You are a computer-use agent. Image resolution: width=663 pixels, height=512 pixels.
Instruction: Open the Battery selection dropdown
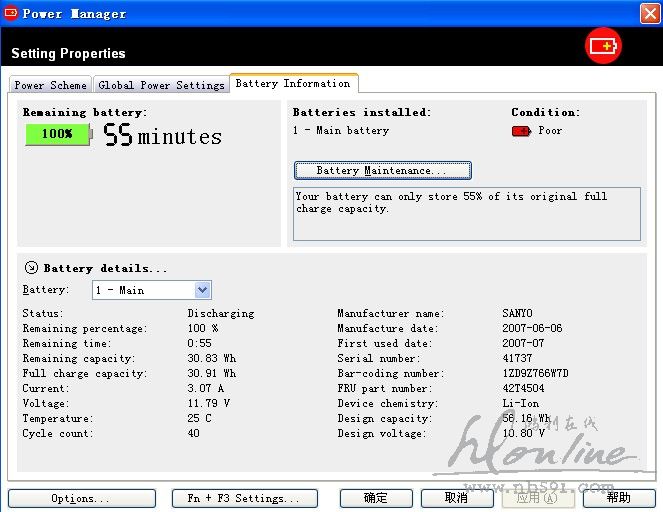[202, 290]
